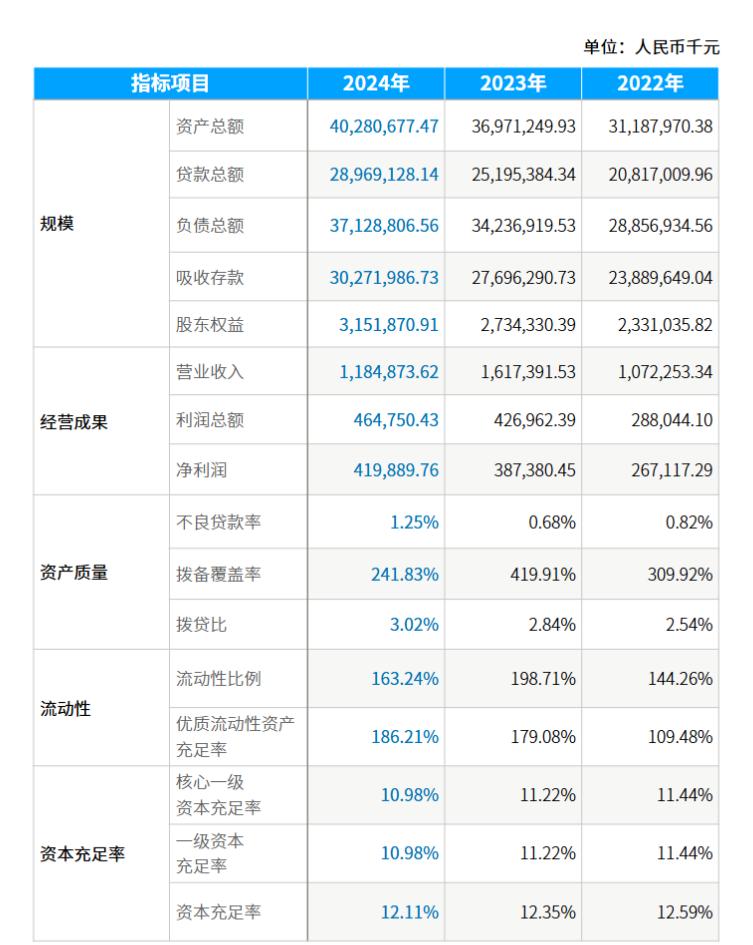The image size is (753, 945).
Task: Click the 指标项目 column header
Action: [170, 84]
